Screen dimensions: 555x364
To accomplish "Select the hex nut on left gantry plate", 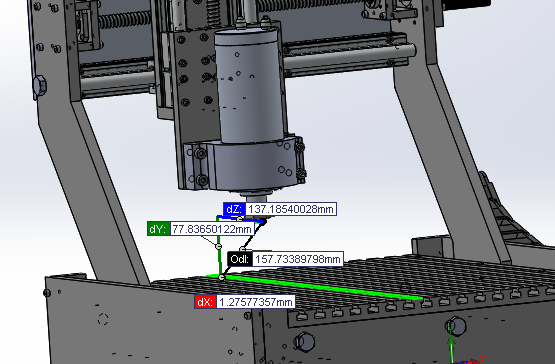I will point(40,85).
